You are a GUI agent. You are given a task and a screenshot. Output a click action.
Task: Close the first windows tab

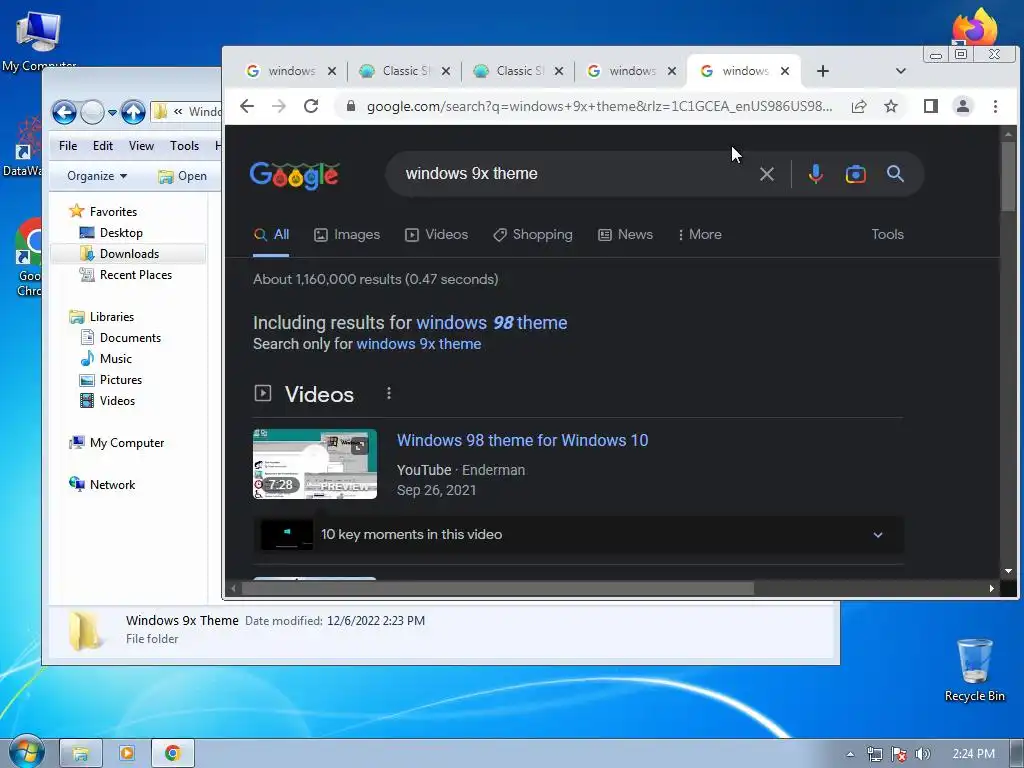[x=332, y=71]
